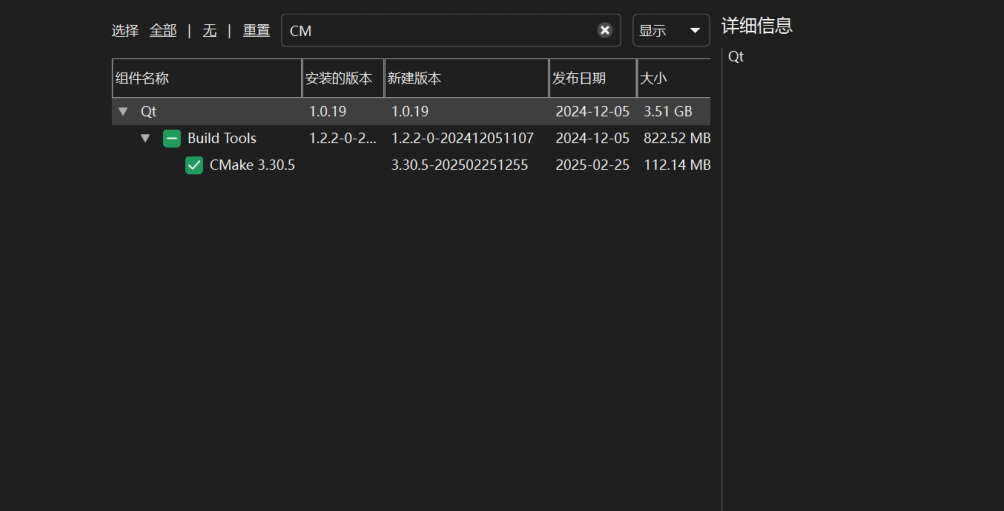Collapse the Build Tools tree node
Viewport: 1004px width, 511px height.
145,138
